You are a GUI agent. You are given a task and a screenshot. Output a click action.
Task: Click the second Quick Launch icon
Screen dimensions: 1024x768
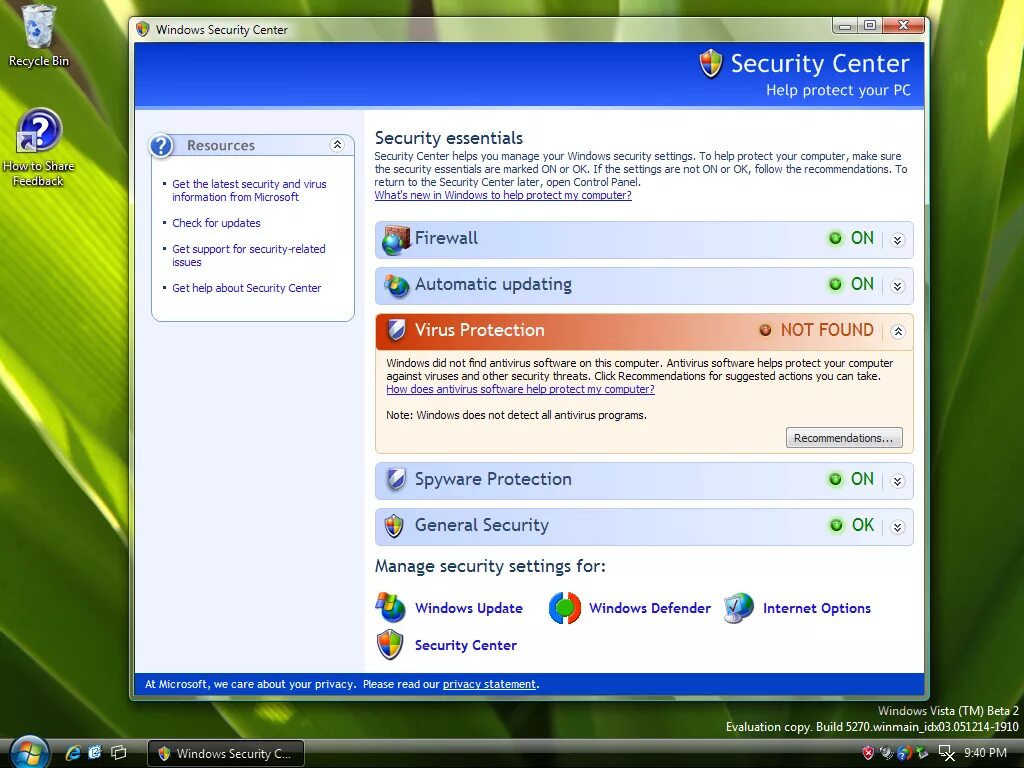95,752
